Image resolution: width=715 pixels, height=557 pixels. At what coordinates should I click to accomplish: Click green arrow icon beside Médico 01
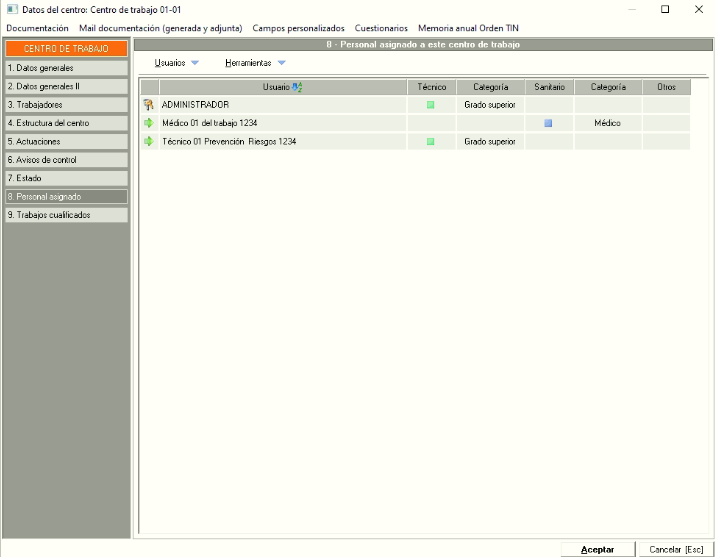pyautogui.click(x=149, y=123)
